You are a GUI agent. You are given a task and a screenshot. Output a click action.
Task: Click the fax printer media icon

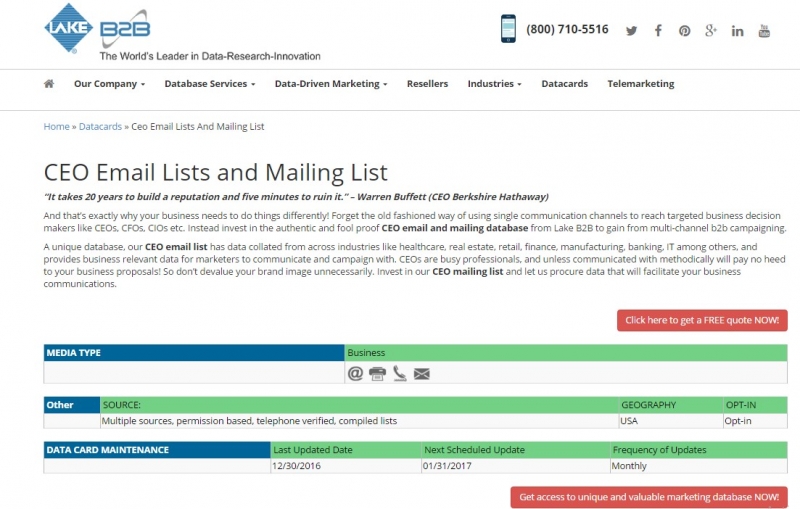[x=378, y=374]
